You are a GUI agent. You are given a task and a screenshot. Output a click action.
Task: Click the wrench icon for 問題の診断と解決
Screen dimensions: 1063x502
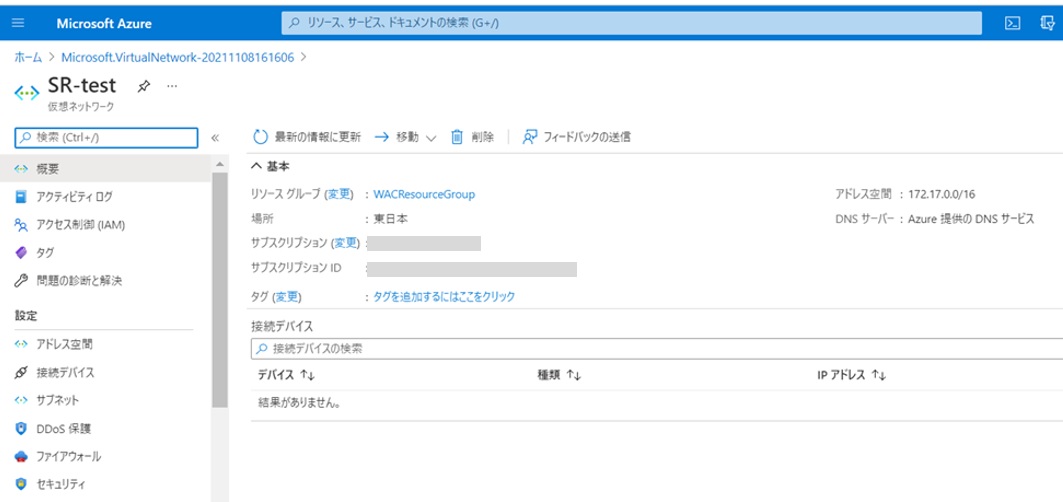coord(21,280)
